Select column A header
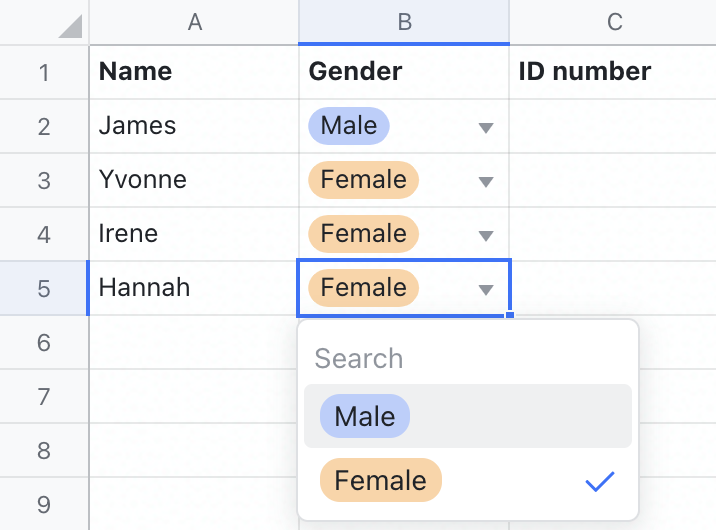The width and height of the screenshot is (716, 530). click(x=194, y=22)
